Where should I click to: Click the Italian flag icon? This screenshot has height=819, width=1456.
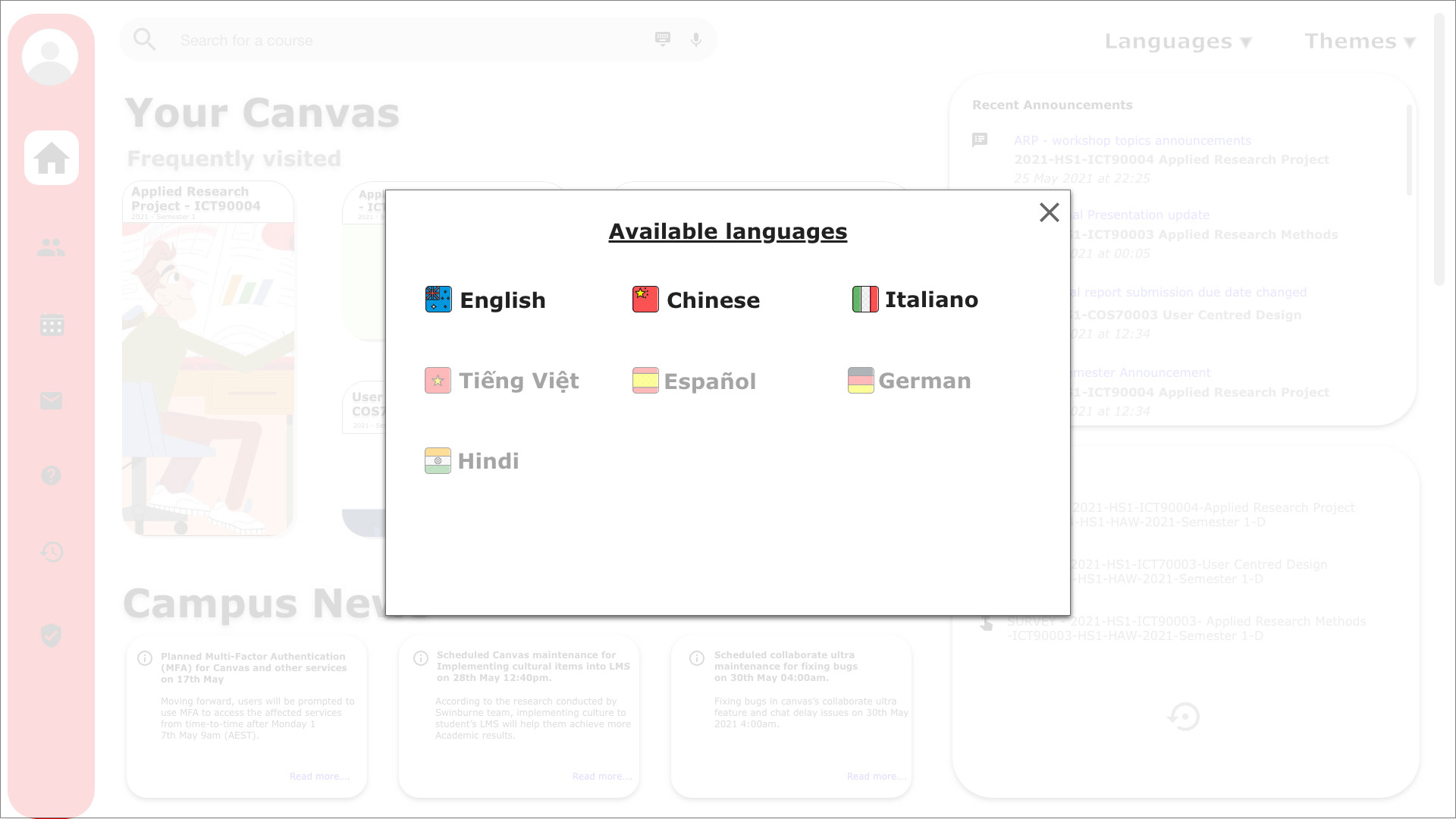(x=865, y=300)
